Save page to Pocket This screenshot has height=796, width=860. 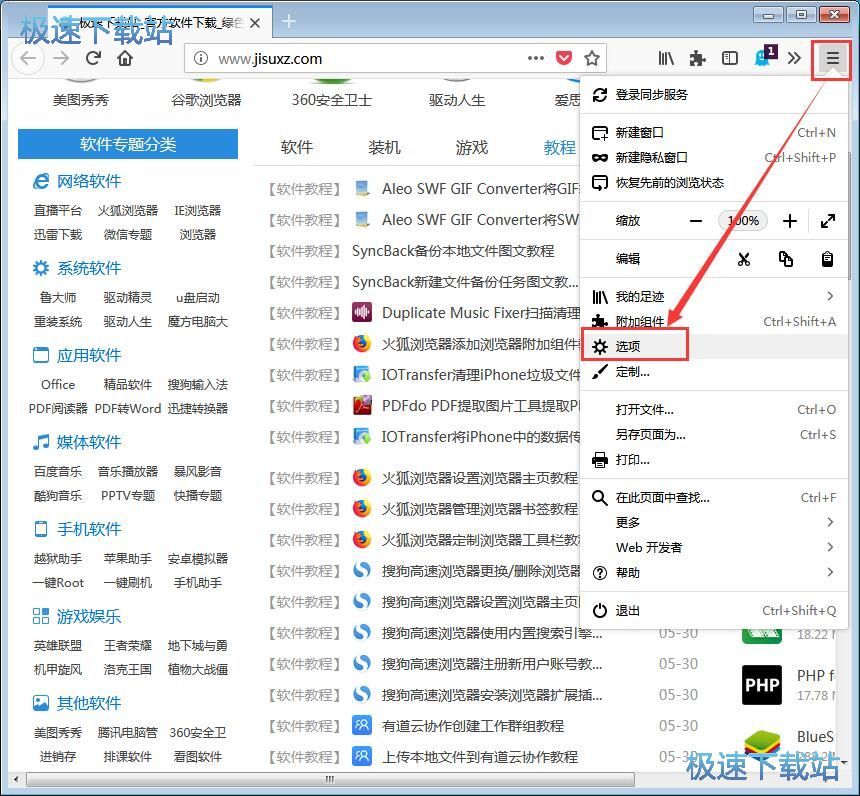point(564,58)
